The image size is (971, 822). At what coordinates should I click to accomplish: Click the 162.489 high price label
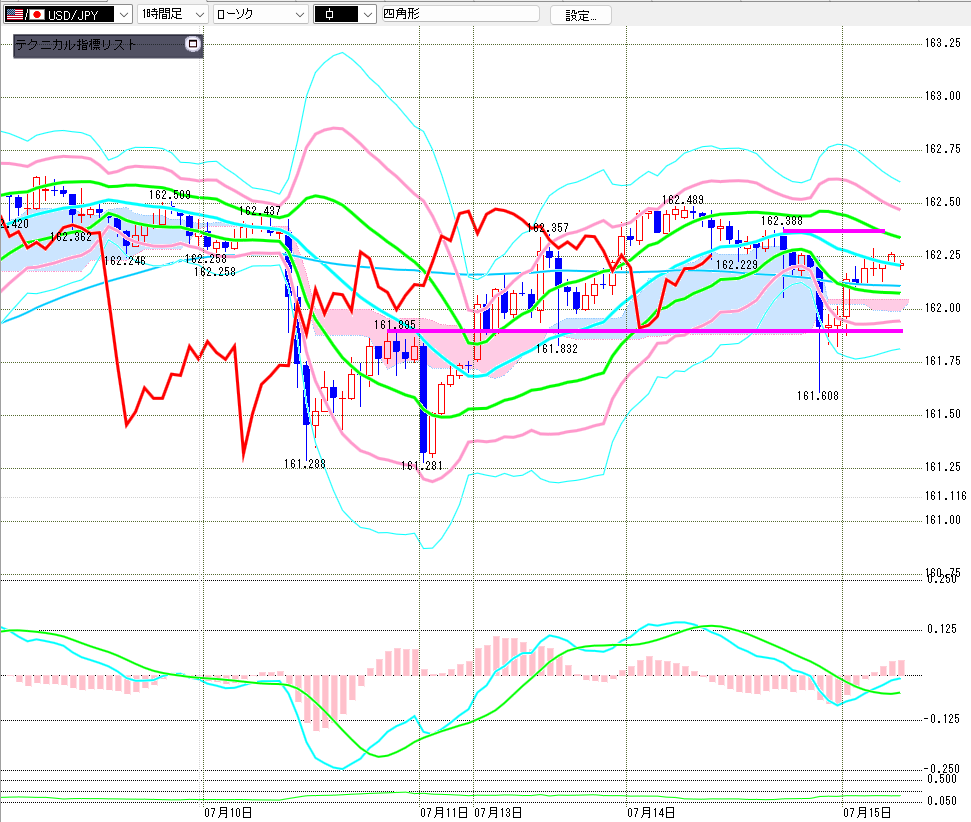683,200
